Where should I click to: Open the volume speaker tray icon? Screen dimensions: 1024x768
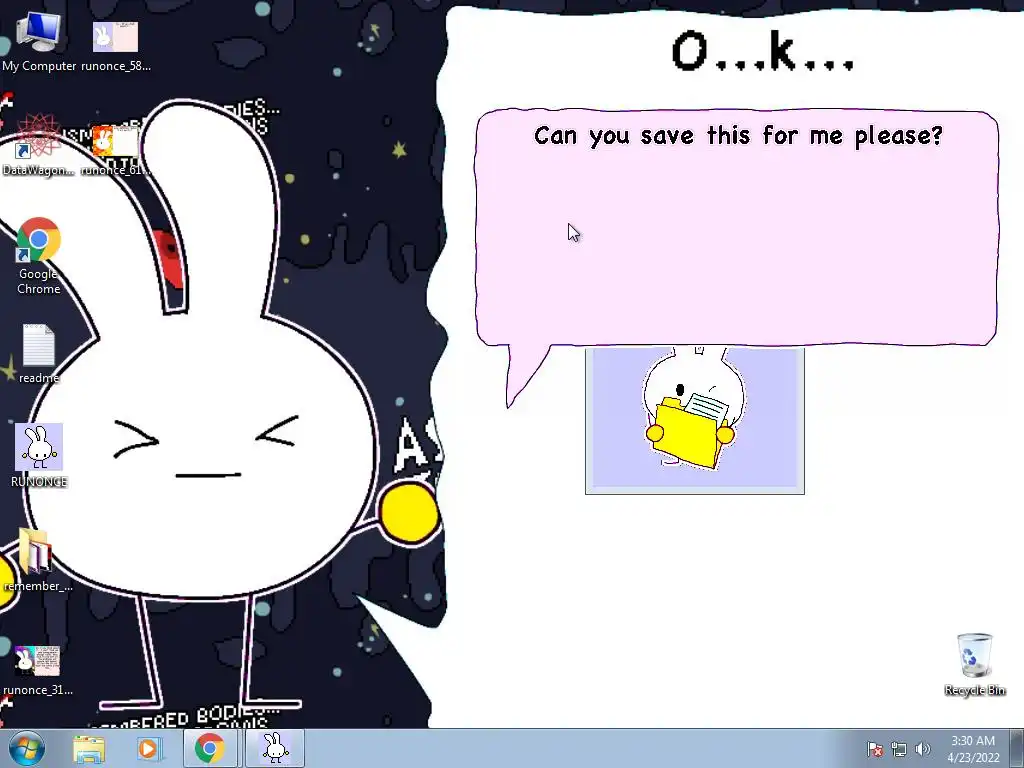(922, 749)
